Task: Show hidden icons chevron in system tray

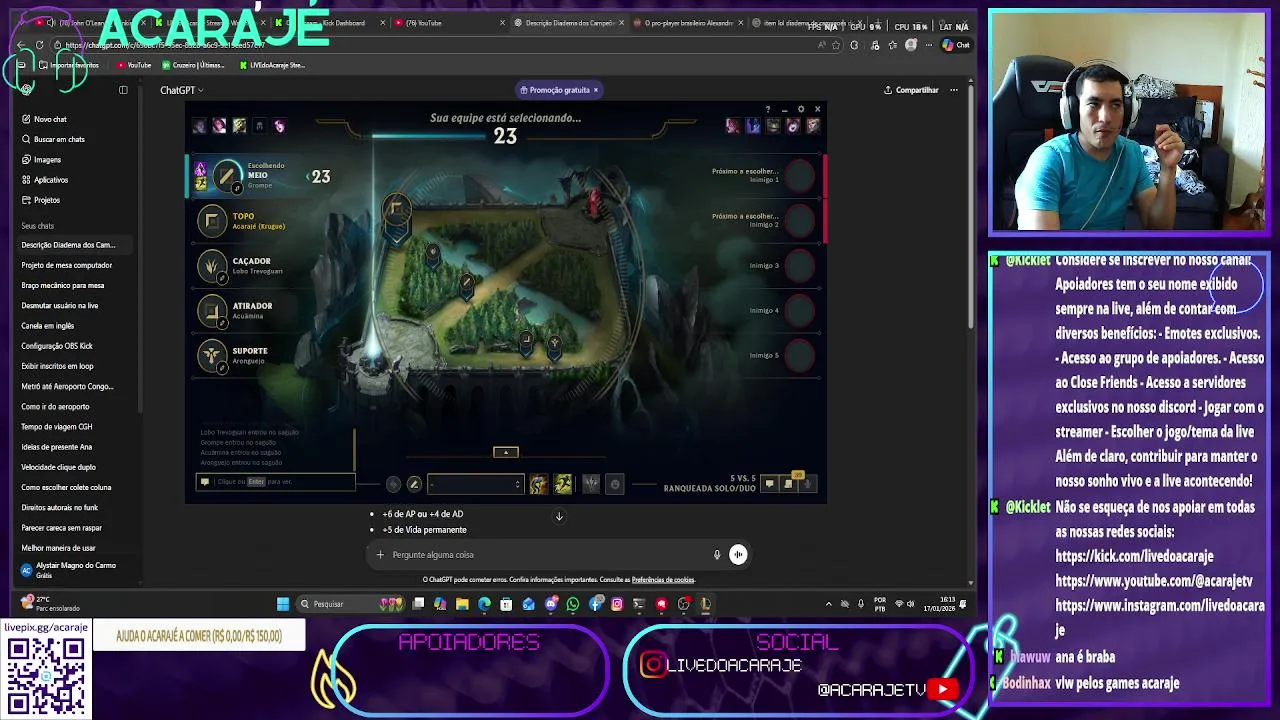Action: [828, 604]
